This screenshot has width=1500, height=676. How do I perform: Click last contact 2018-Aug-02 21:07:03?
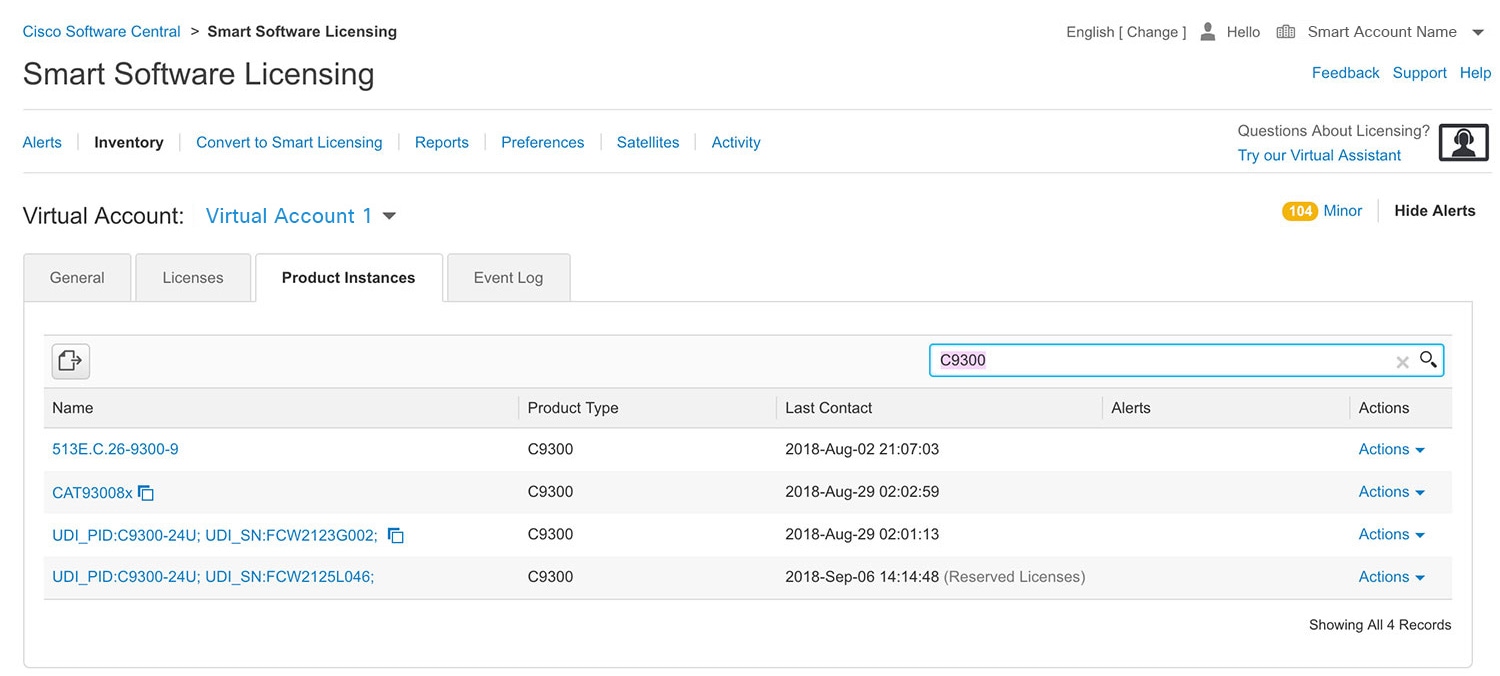(x=862, y=449)
